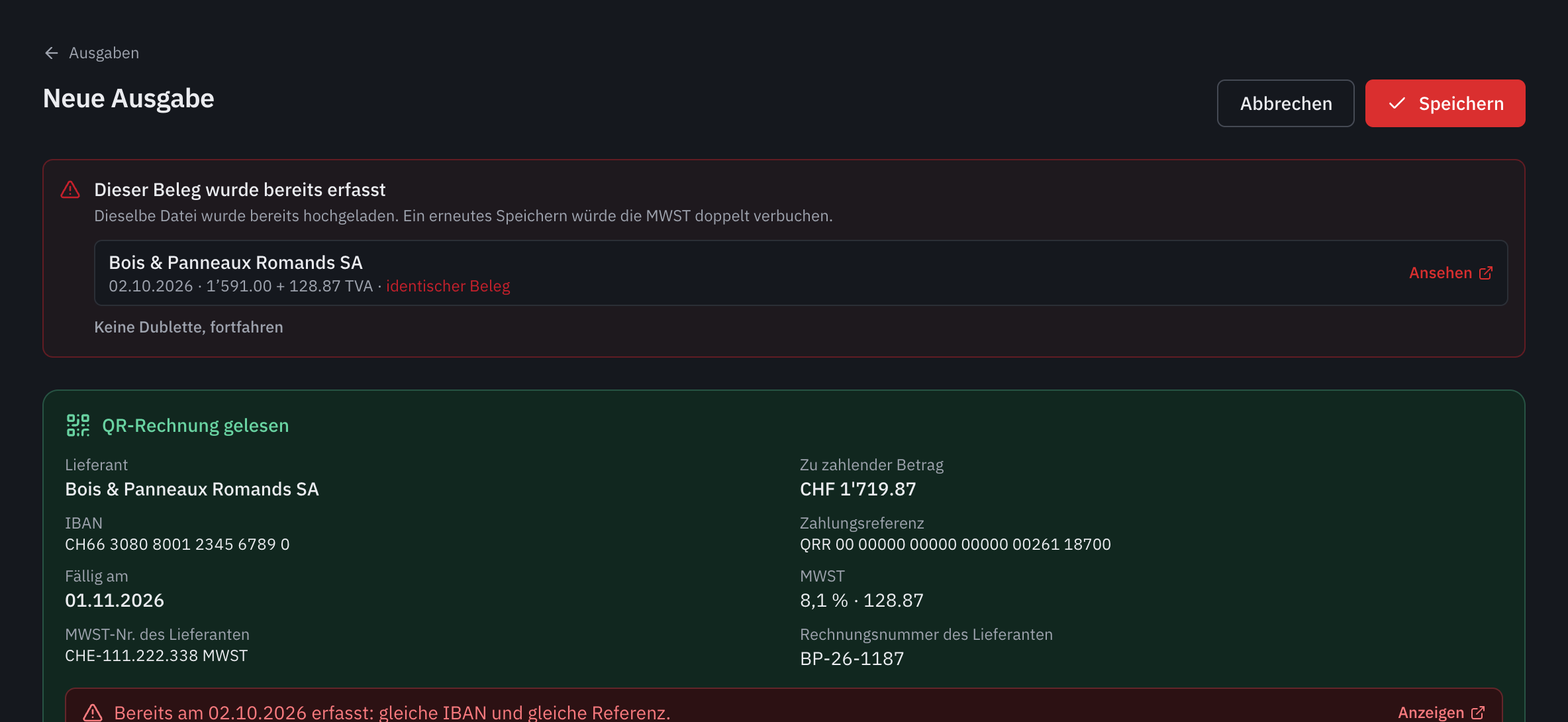1568x722 pixels.
Task: Go back to Ausgaben overview
Action: 91,53
